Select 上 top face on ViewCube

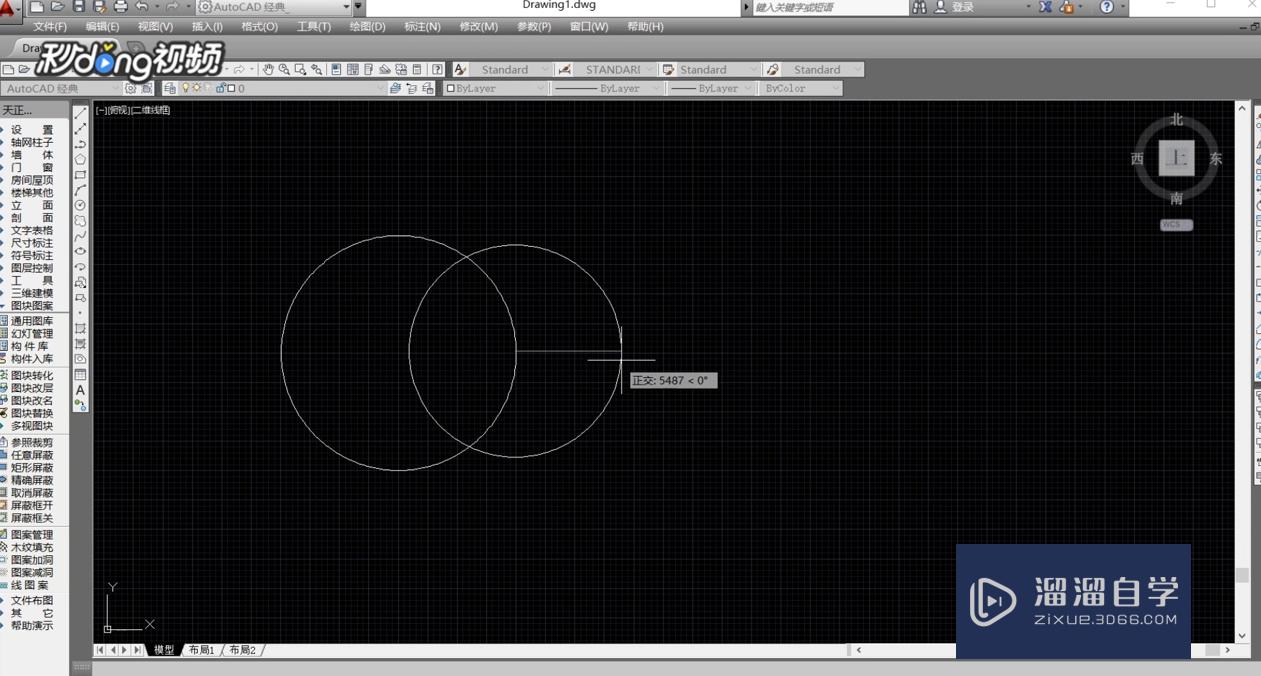[x=1177, y=158]
